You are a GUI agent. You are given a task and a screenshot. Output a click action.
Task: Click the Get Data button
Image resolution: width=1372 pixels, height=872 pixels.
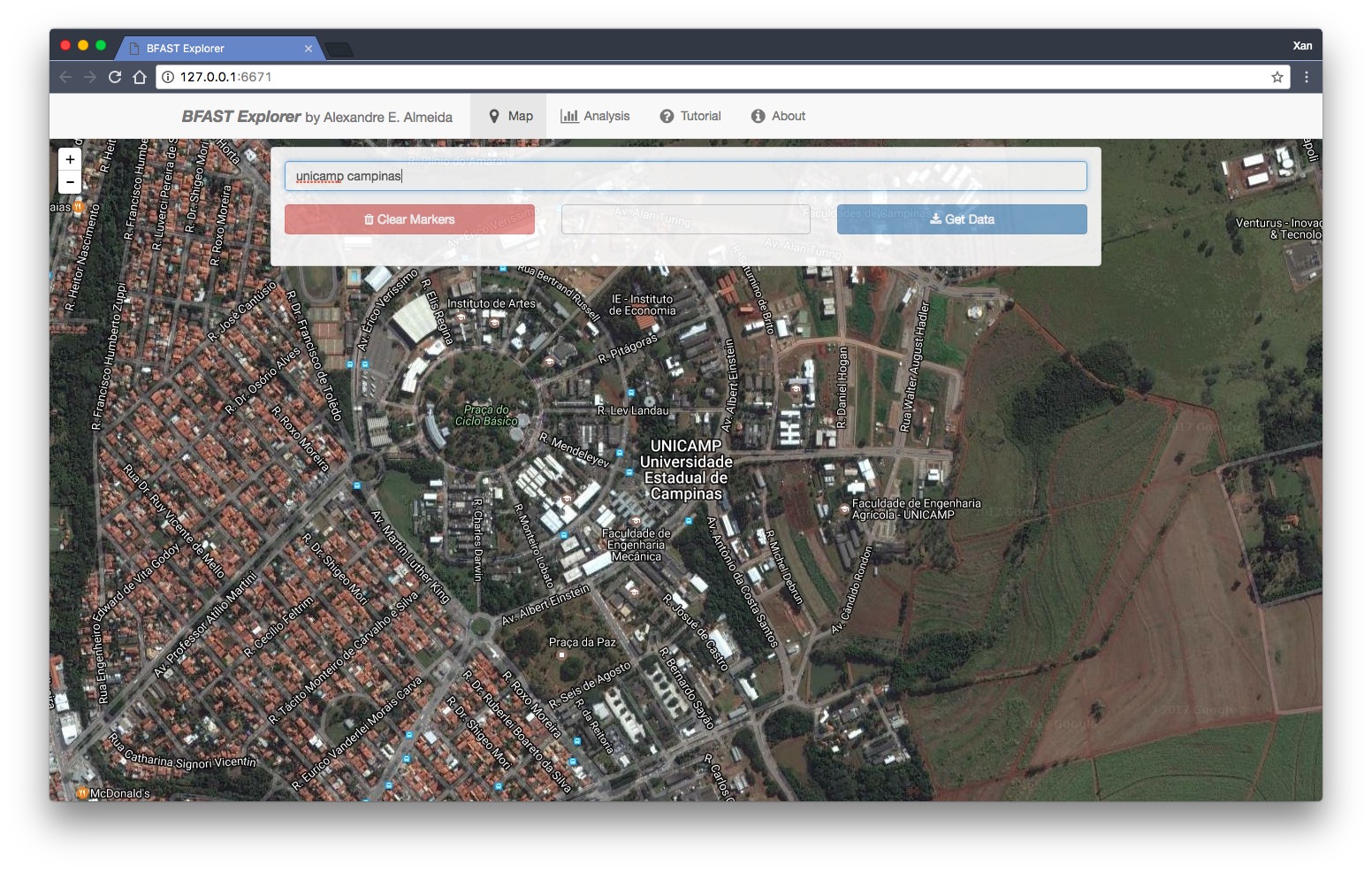[x=962, y=219]
